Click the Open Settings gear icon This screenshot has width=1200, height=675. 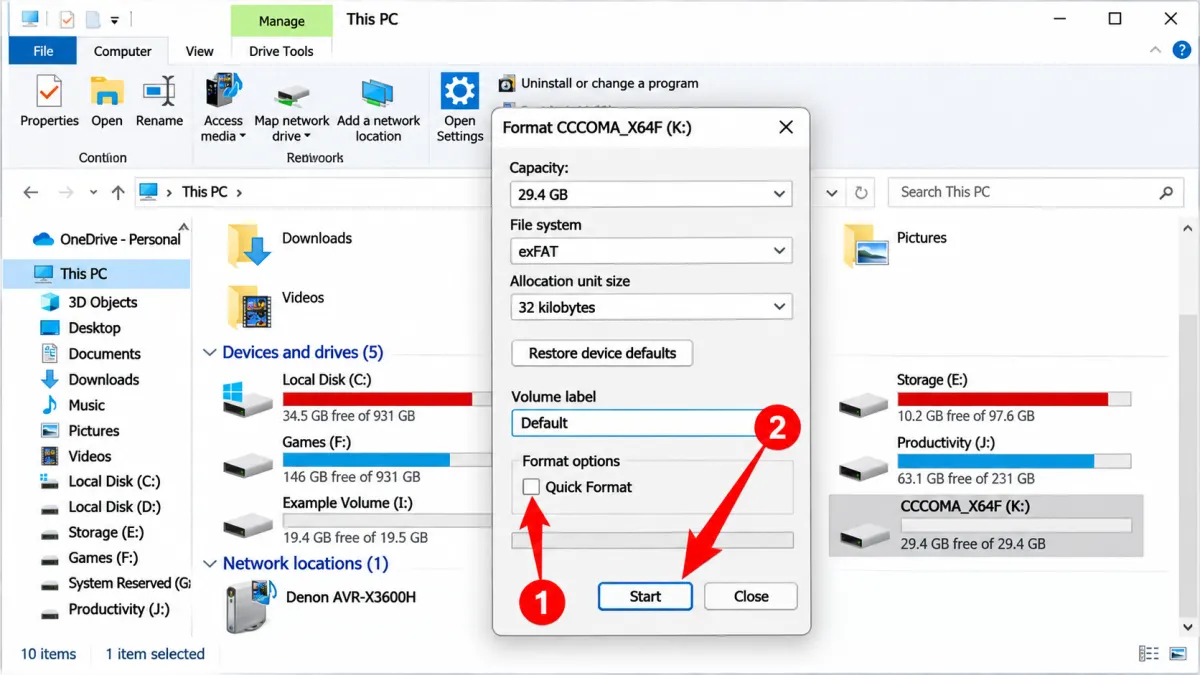pyautogui.click(x=460, y=91)
